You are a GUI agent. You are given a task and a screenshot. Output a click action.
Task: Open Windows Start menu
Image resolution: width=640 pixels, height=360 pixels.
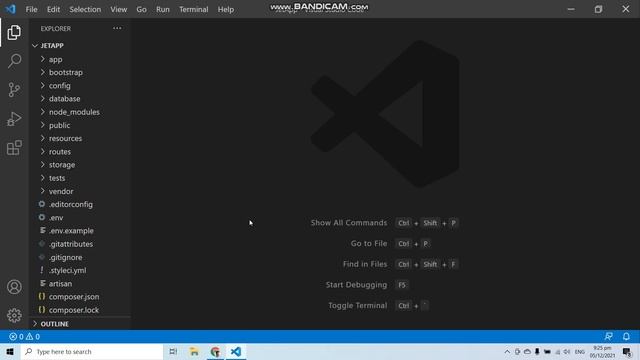point(10,351)
